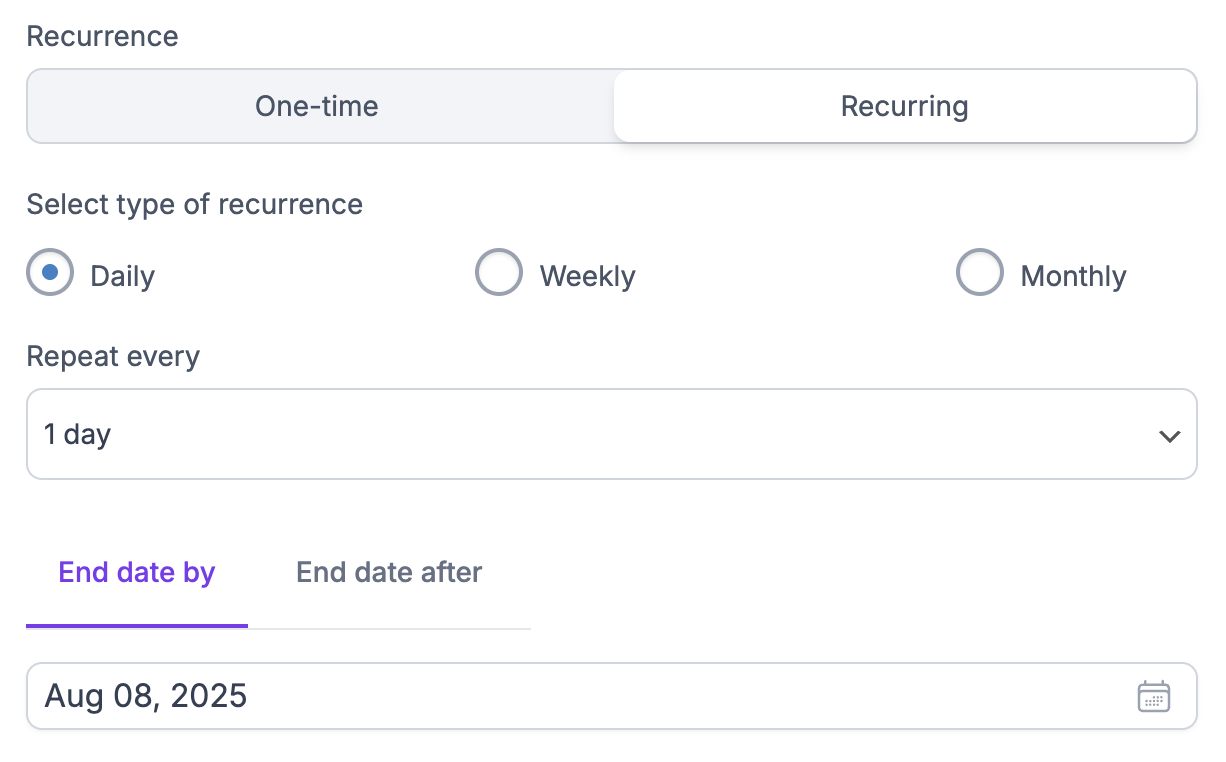Switch to the End date by tab
The image size is (1226, 762).
pos(137,572)
